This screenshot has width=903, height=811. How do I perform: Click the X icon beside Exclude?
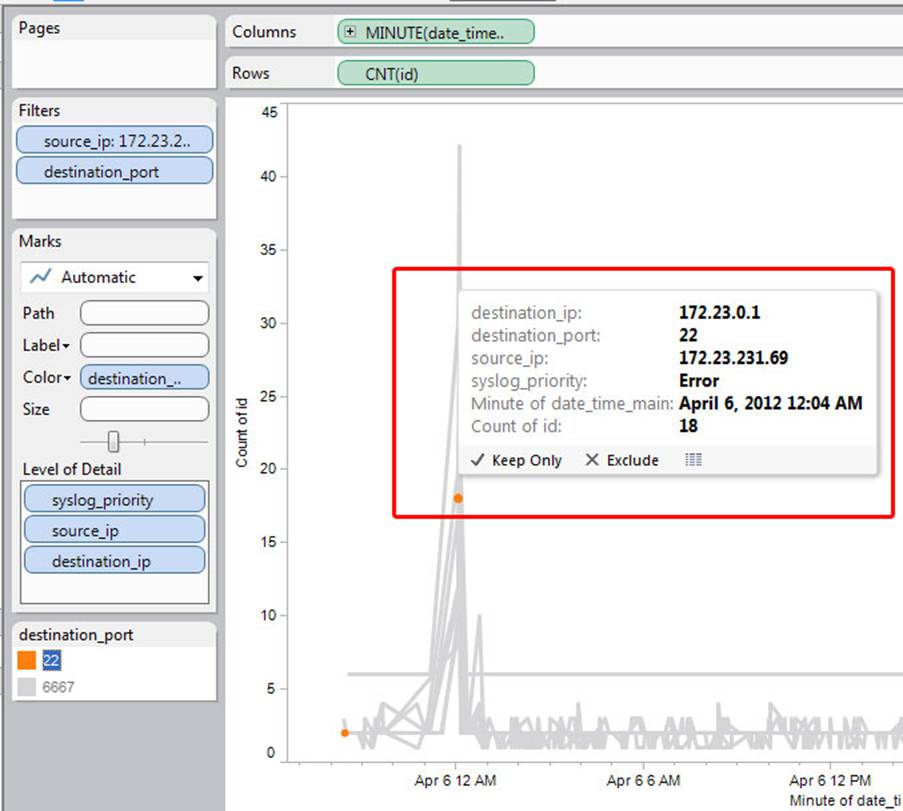[592, 460]
